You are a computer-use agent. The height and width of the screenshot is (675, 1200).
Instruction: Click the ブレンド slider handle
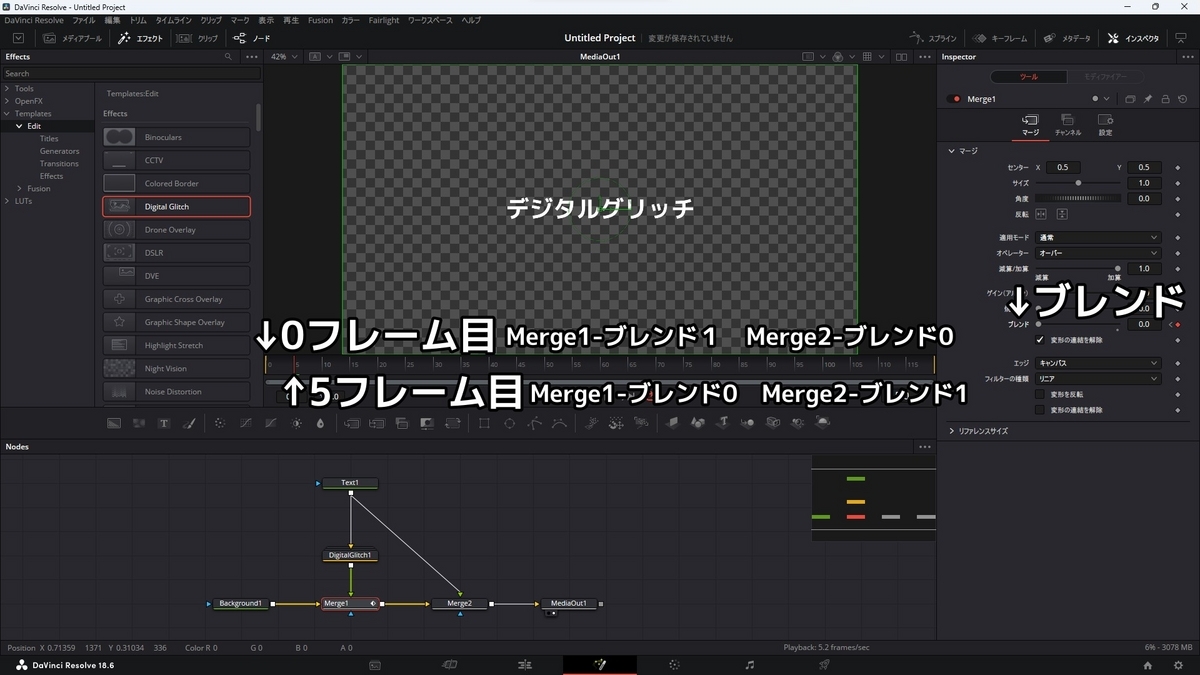pos(1038,324)
